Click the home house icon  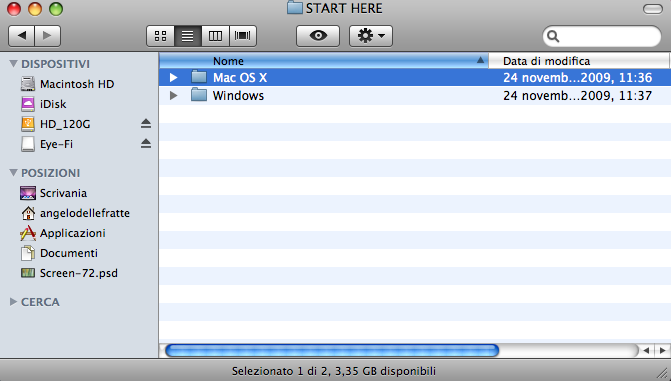[x=28, y=213]
